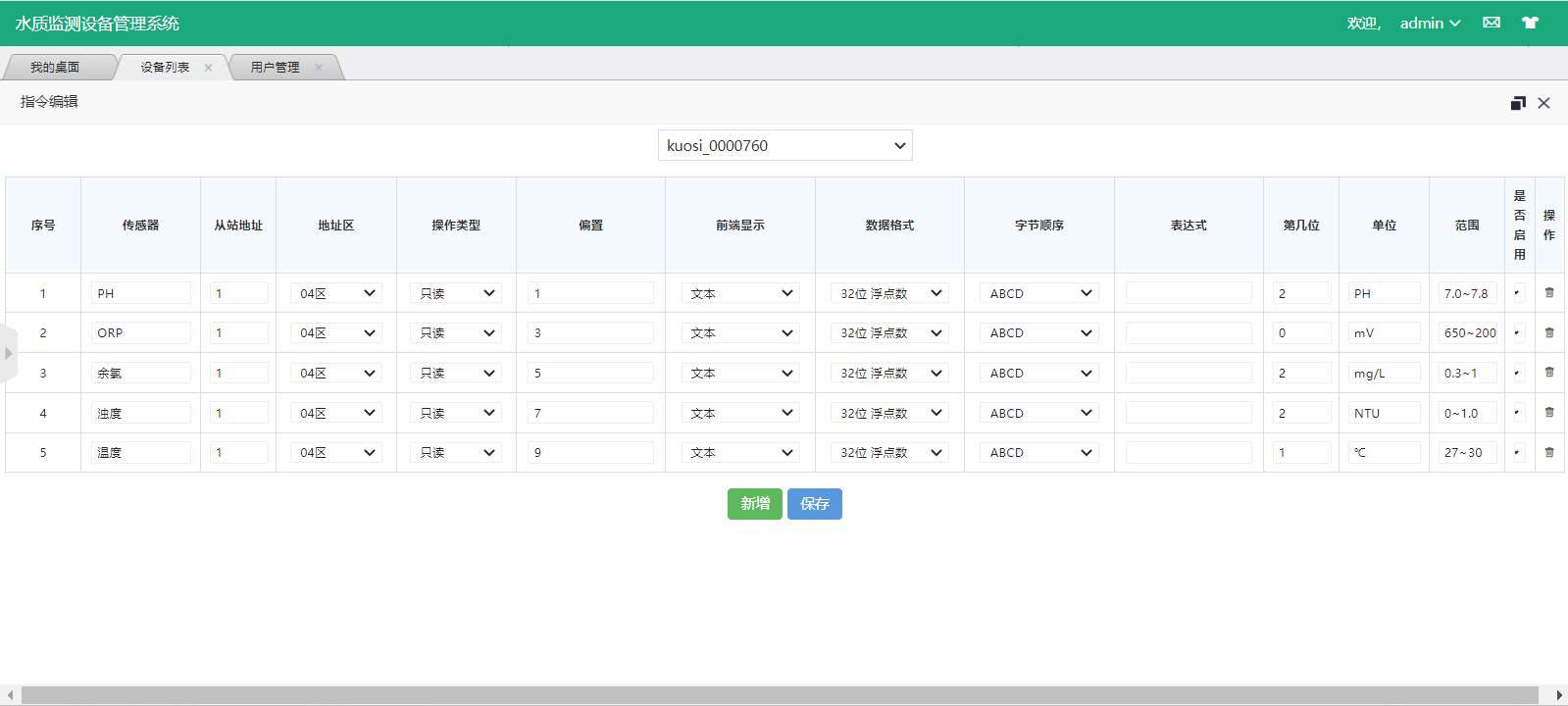Viewport: 1568px width, 706px height.
Task: Open the 是否启用 selector for PH row
Action: [1518, 293]
